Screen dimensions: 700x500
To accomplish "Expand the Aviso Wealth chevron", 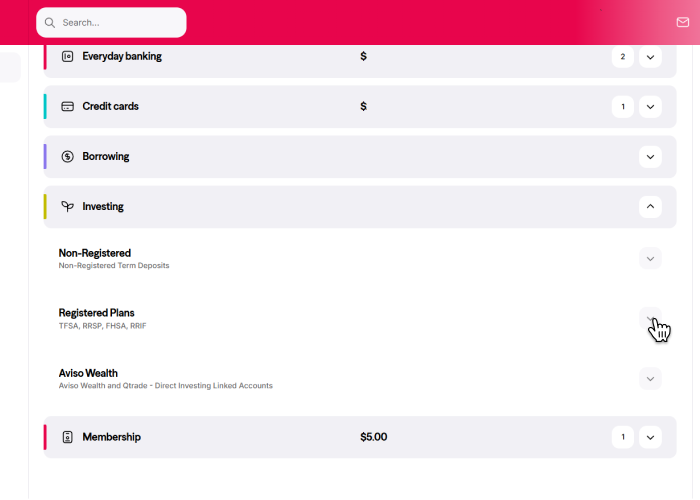I will (x=650, y=378).
